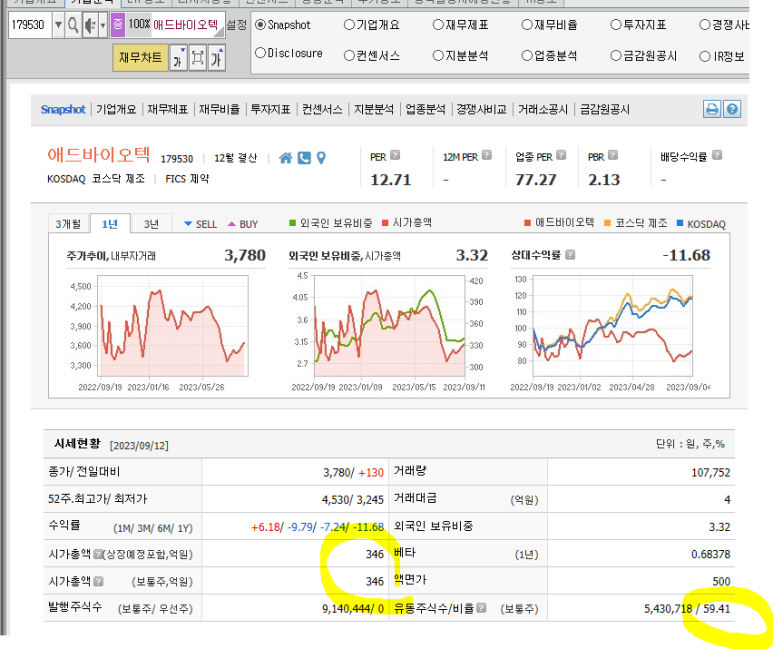Viewport: 773px width, 649px height.
Task: Increase font size with large 가 icon
Action: click(217, 58)
